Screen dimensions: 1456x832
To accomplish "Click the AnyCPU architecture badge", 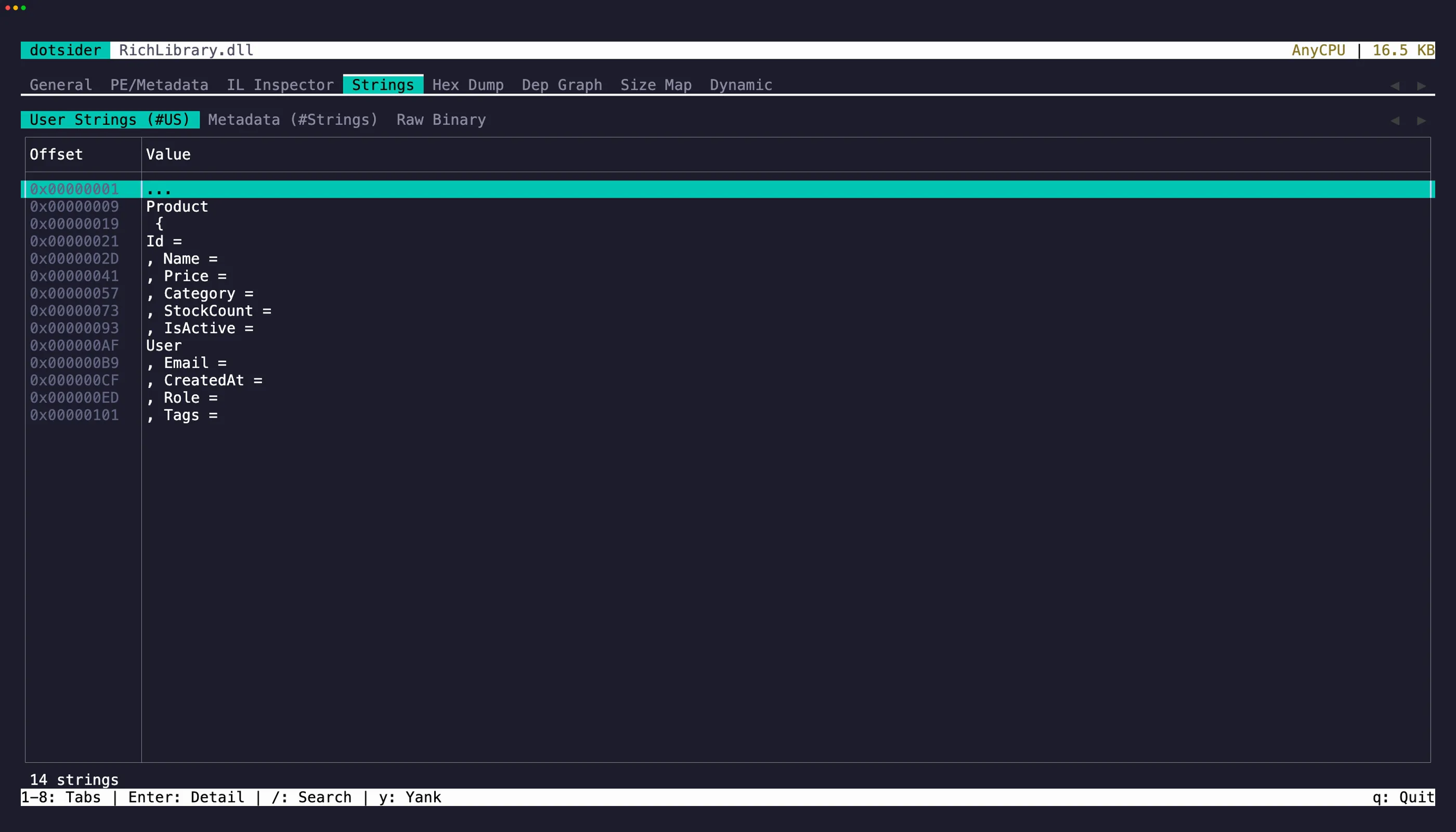I will 1318,50.
